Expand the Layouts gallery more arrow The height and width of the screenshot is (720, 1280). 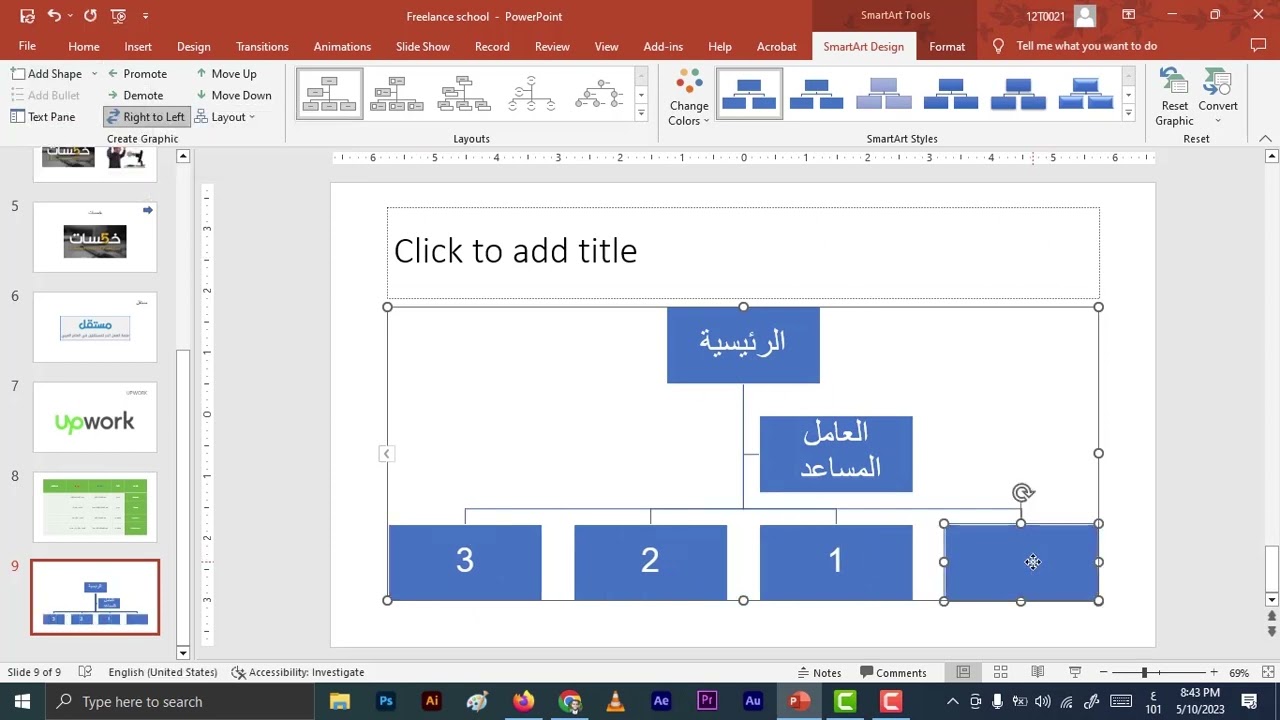tap(641, 113)
